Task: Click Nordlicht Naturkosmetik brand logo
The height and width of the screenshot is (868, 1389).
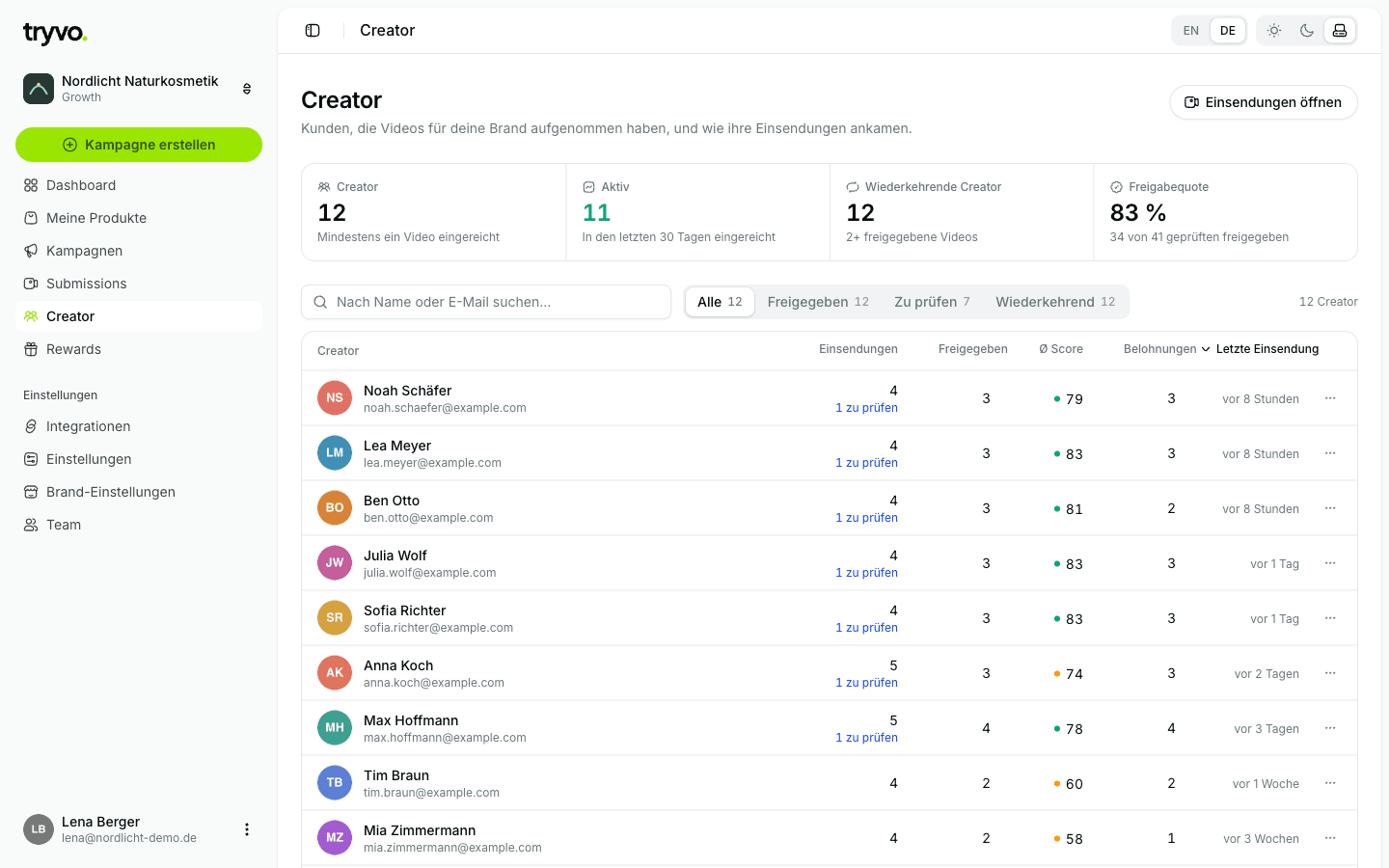Action: tap(39, 89)
